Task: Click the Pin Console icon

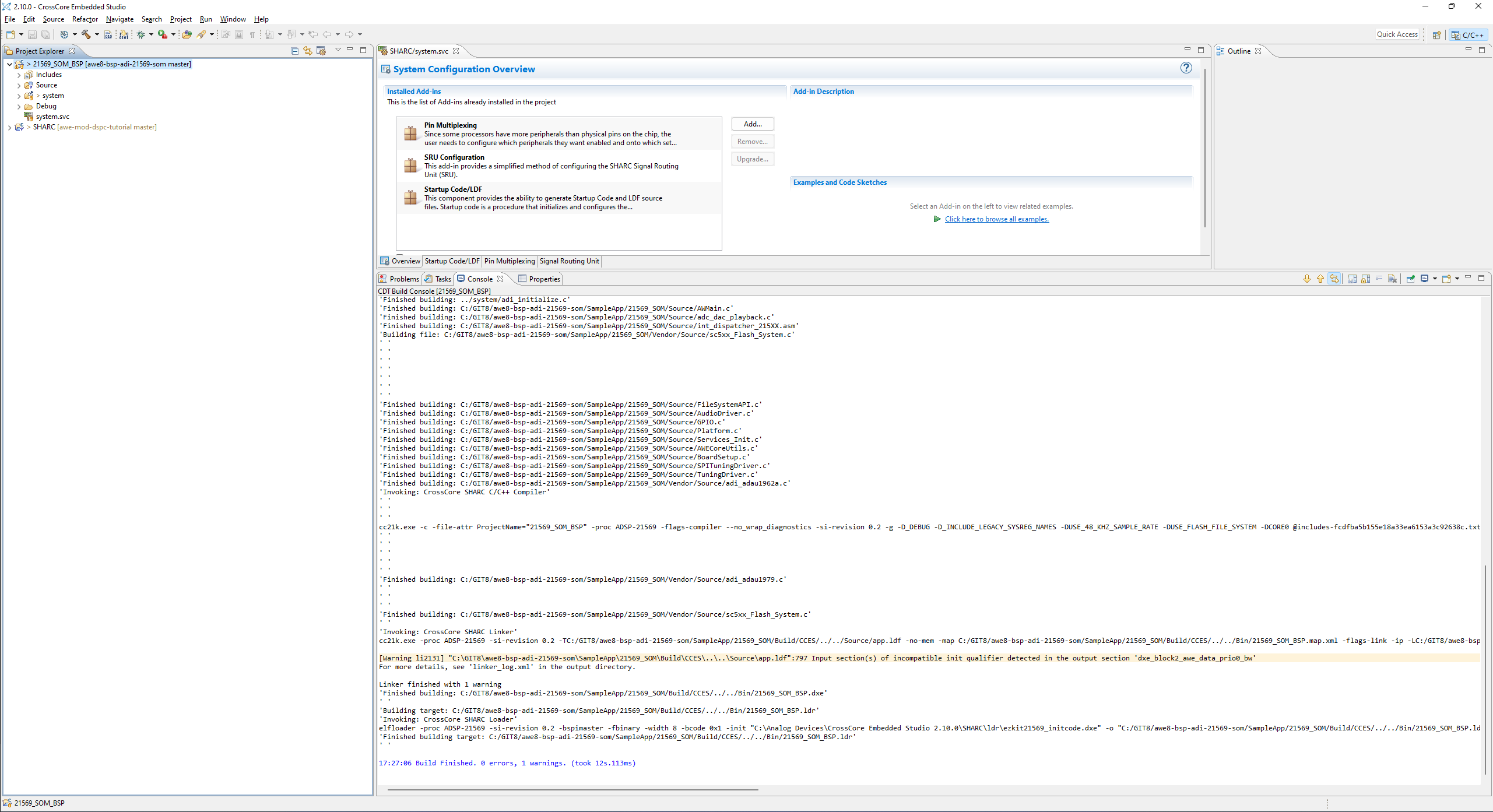Action: [x=1410, y=279]
